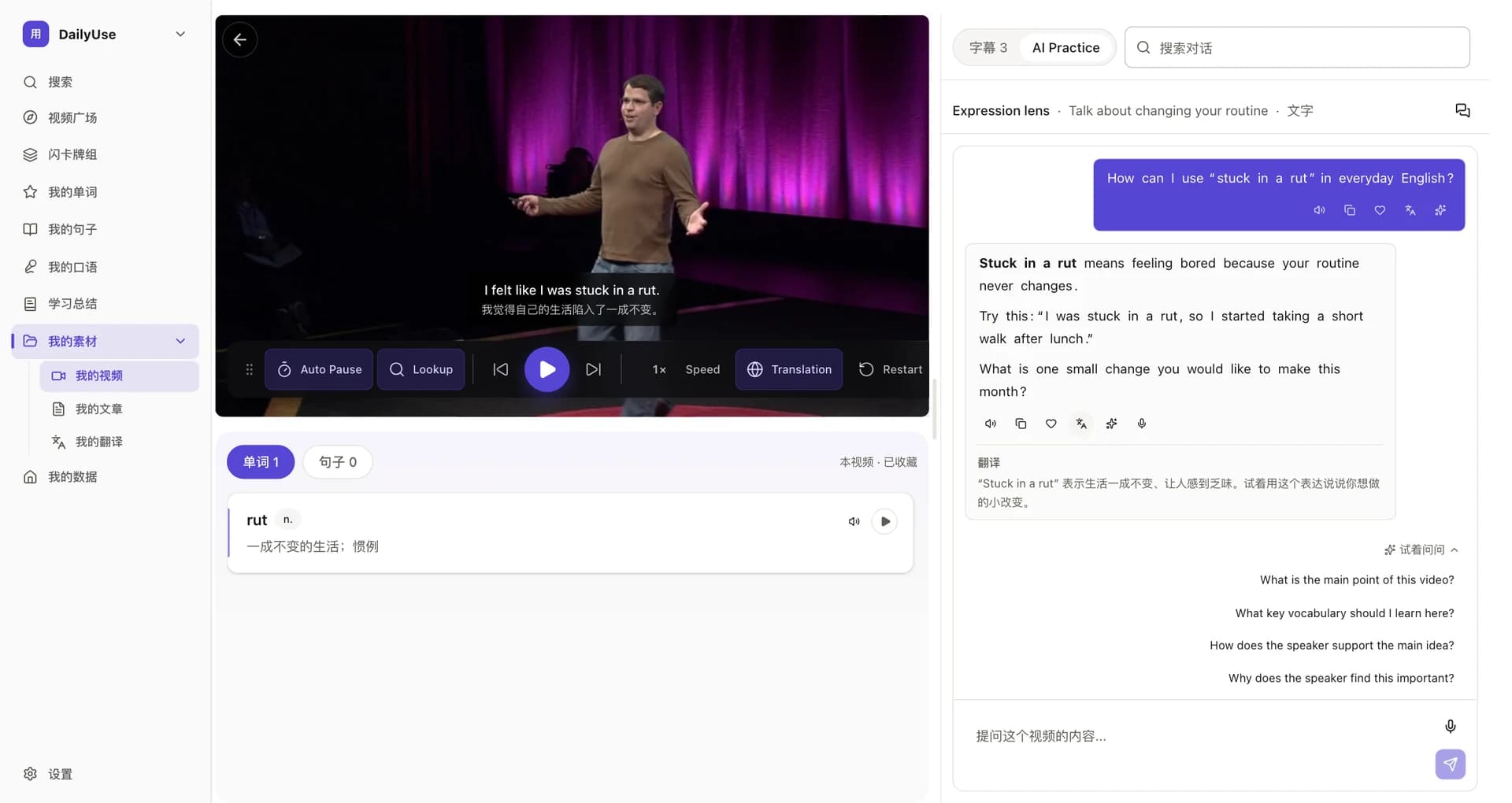
Task: Ask 'How does the speaker support the main idea?'
Action: 1332,646
